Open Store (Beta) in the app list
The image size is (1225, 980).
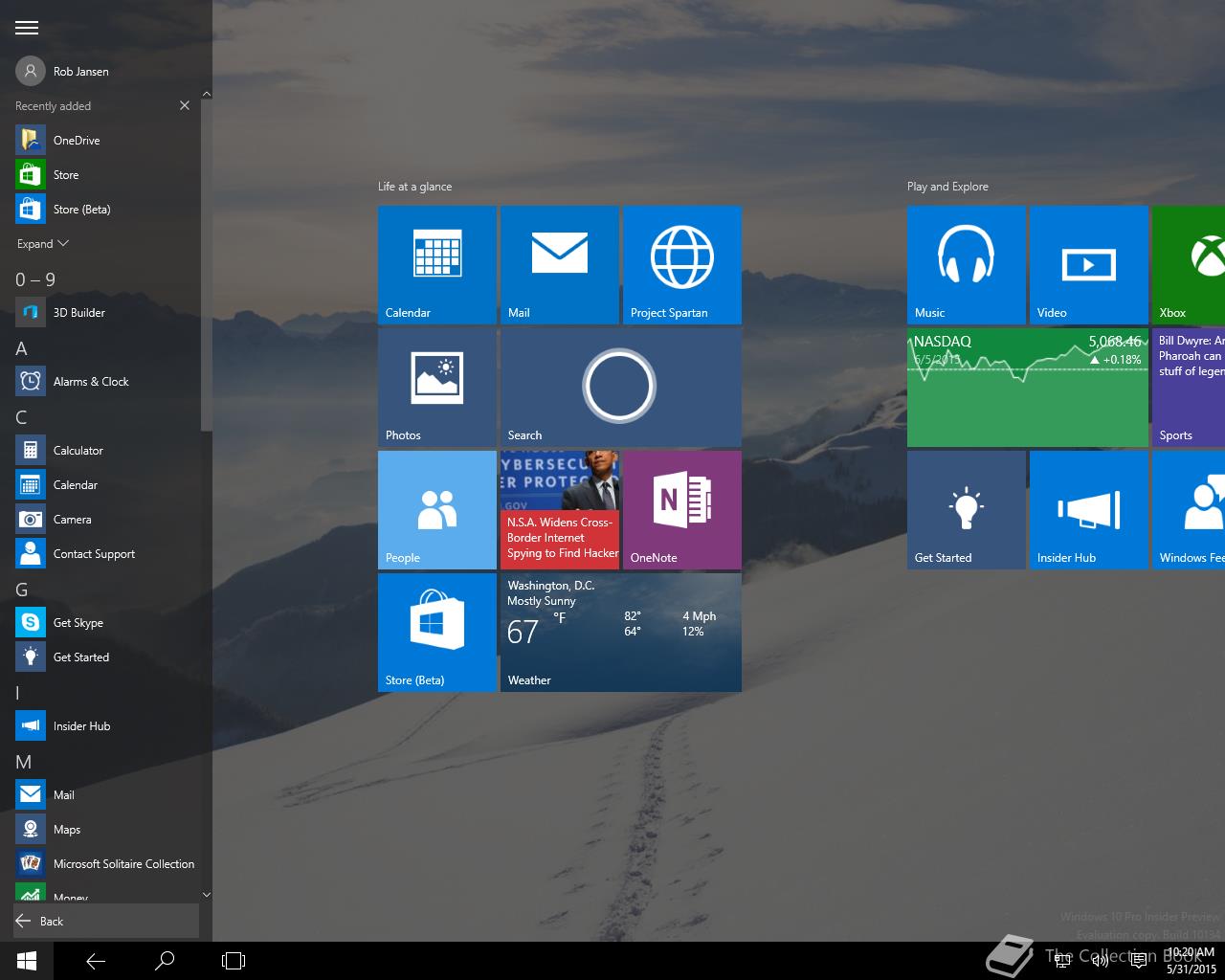[x=106, y=209]
